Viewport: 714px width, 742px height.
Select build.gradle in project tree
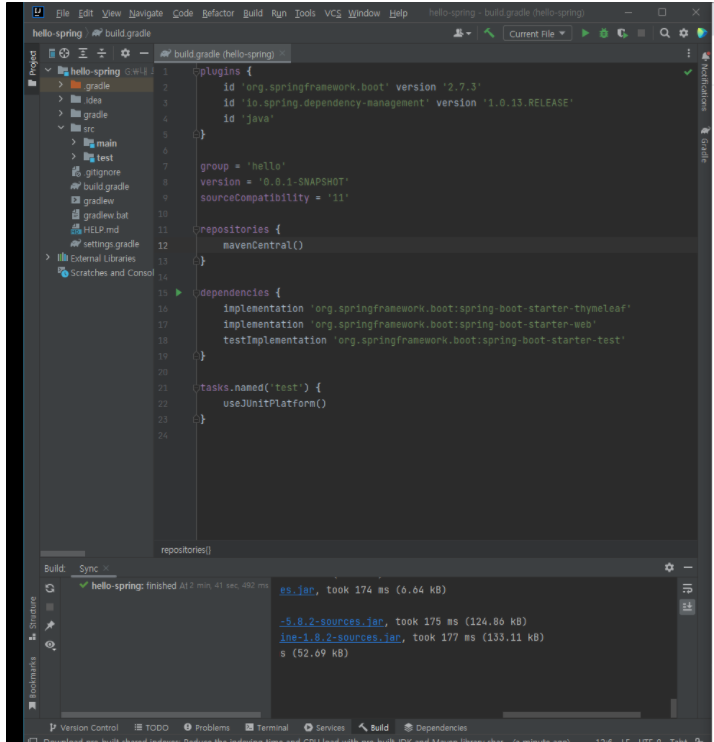tap(100, 186)
